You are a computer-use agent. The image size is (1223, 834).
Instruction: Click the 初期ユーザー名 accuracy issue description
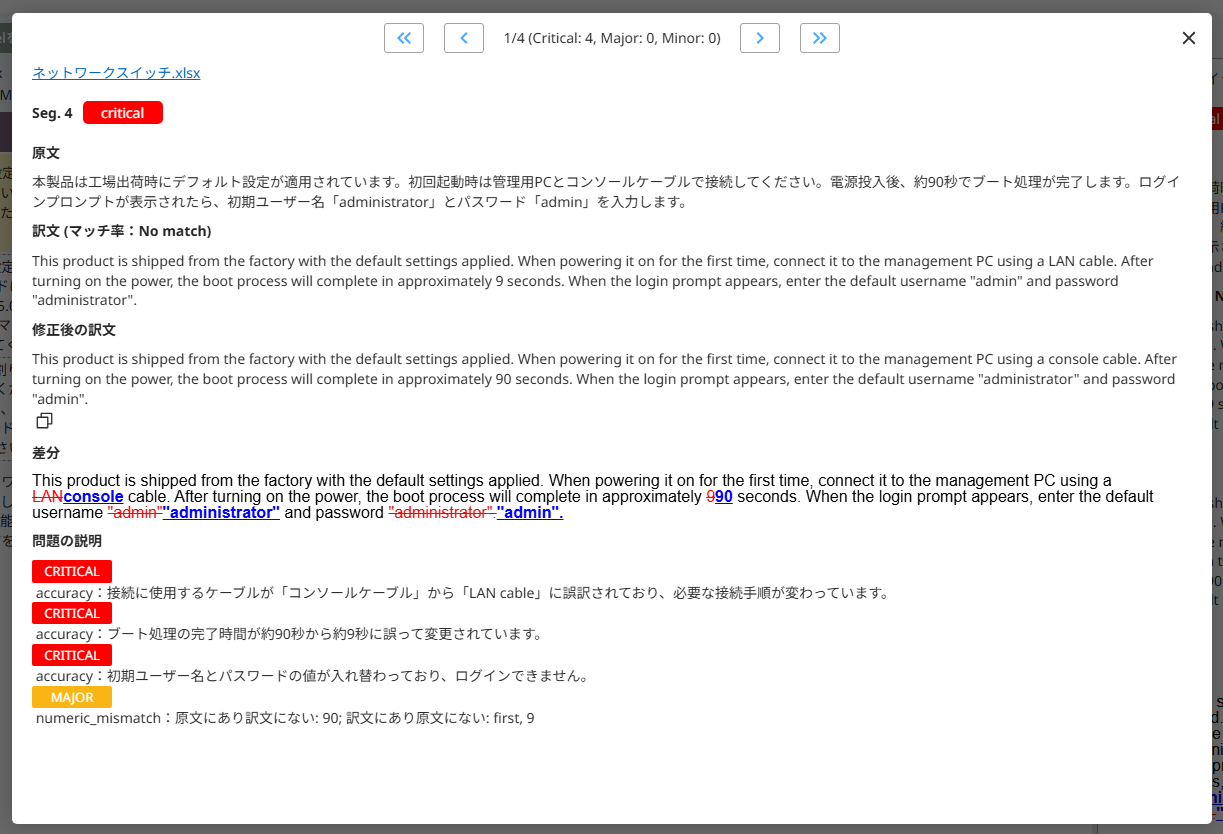[313, 676]
